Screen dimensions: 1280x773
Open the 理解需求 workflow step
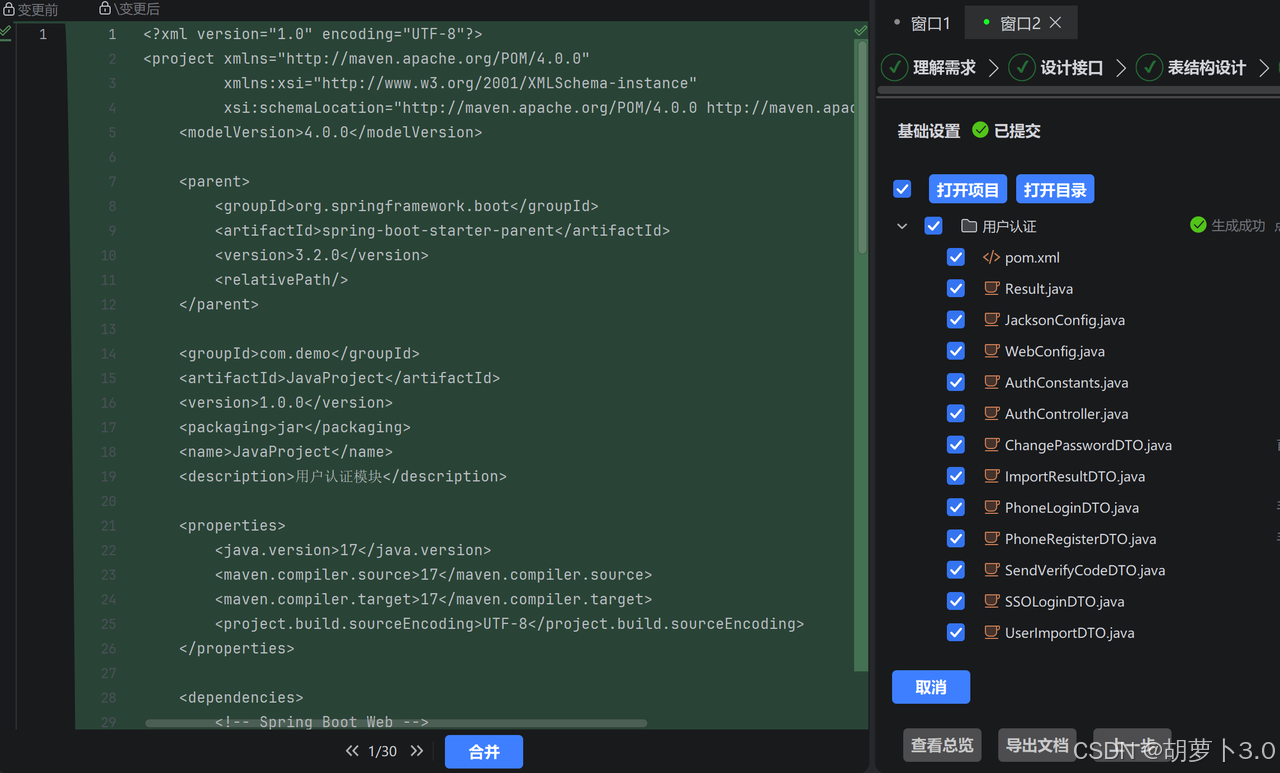tap(944, 68)
